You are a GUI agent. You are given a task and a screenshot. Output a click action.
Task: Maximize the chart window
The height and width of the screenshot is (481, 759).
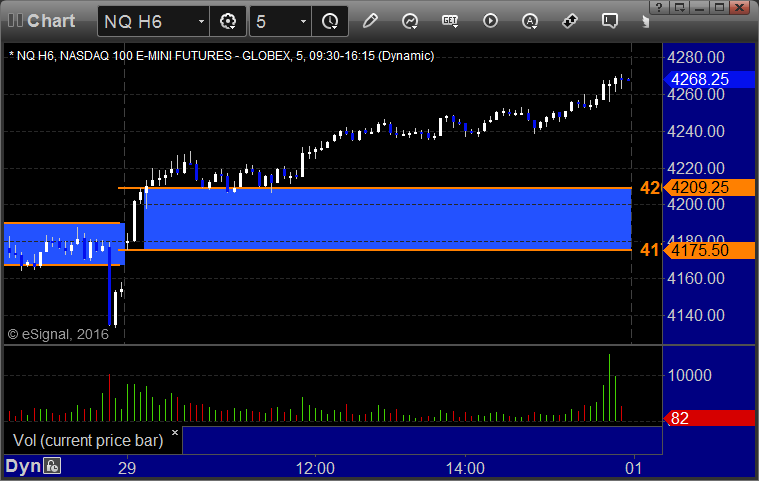point(719,7)
